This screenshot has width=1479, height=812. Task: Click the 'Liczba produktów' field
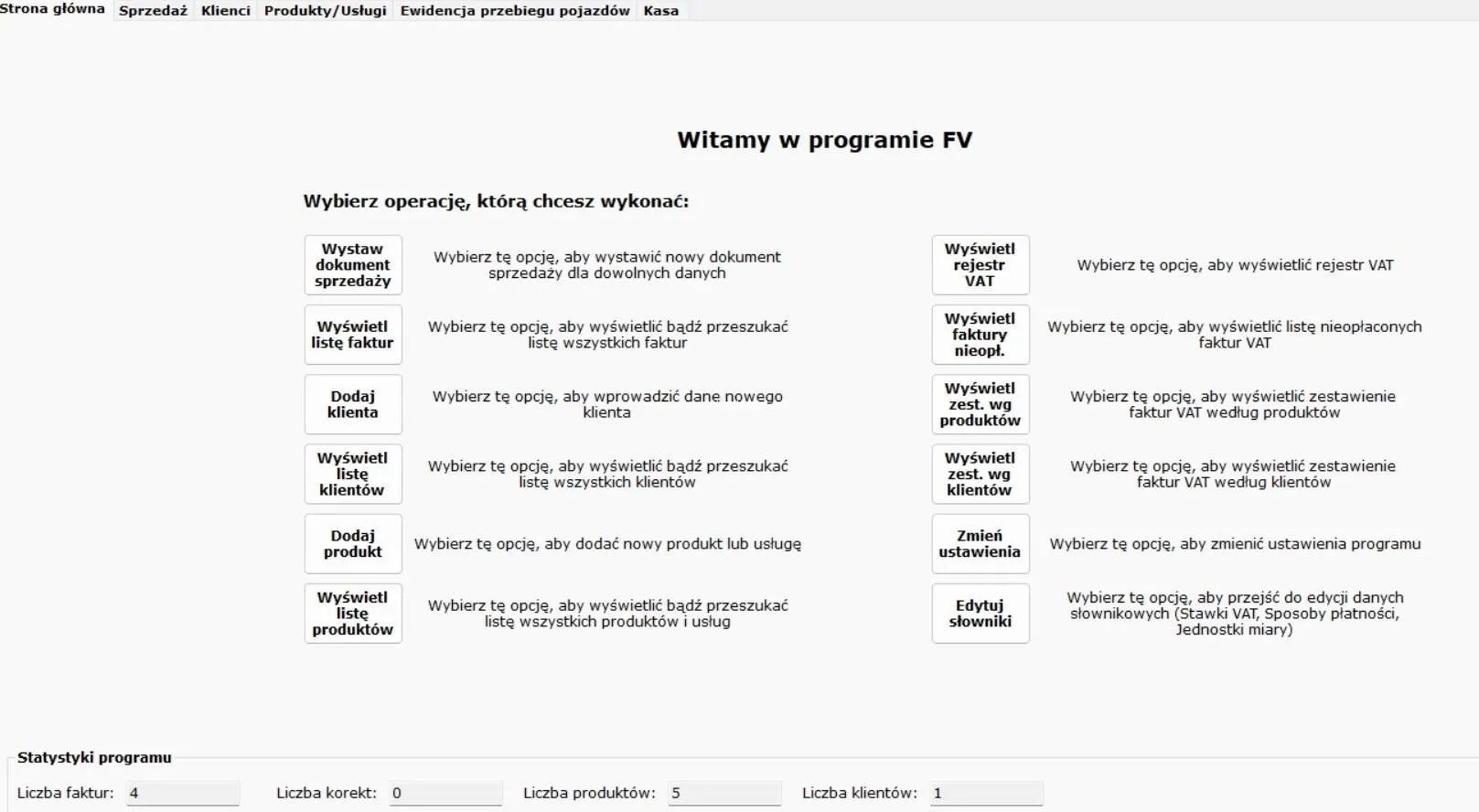point(723,793)
